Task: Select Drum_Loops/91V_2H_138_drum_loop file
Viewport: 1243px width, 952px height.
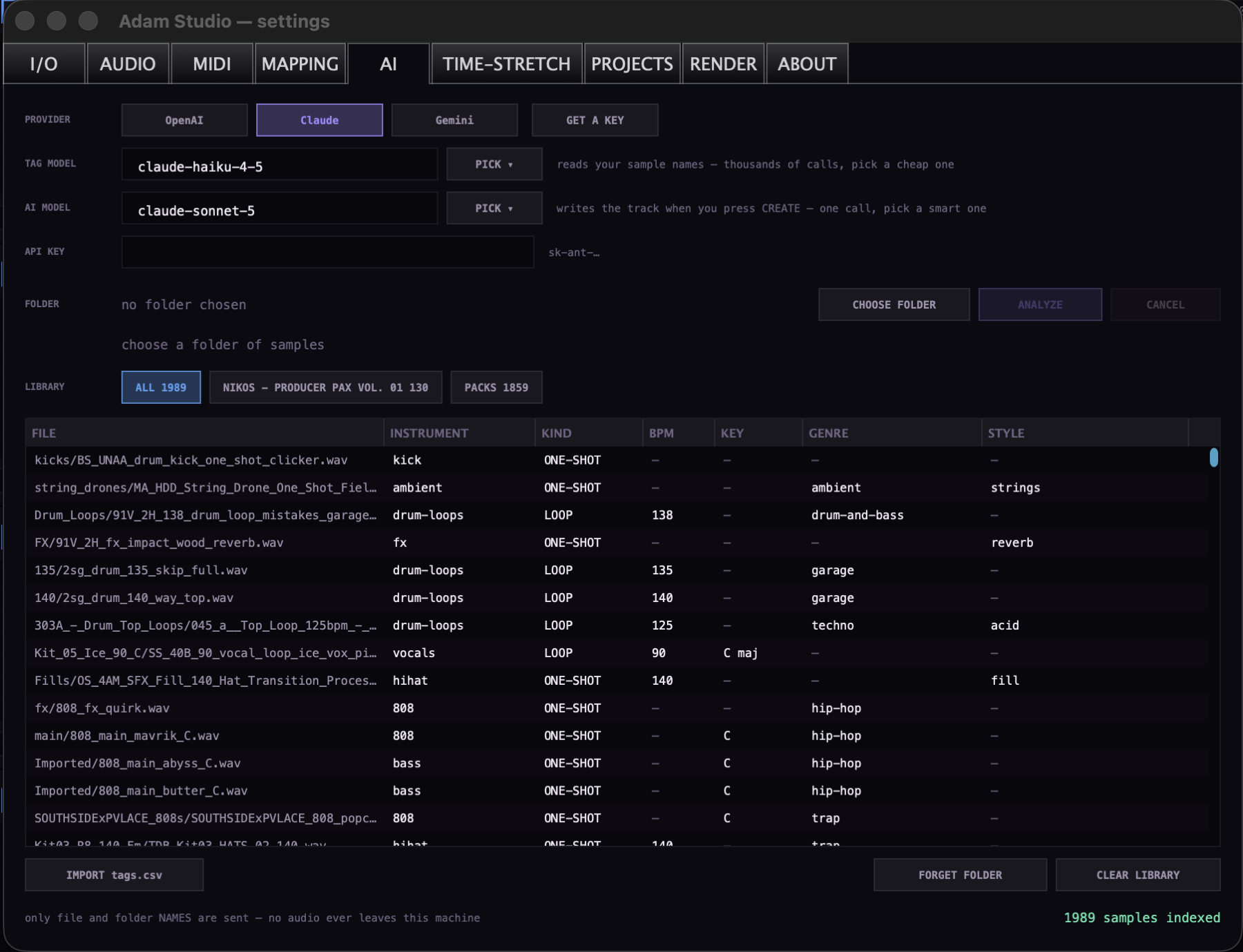Action: pos(617,515)
